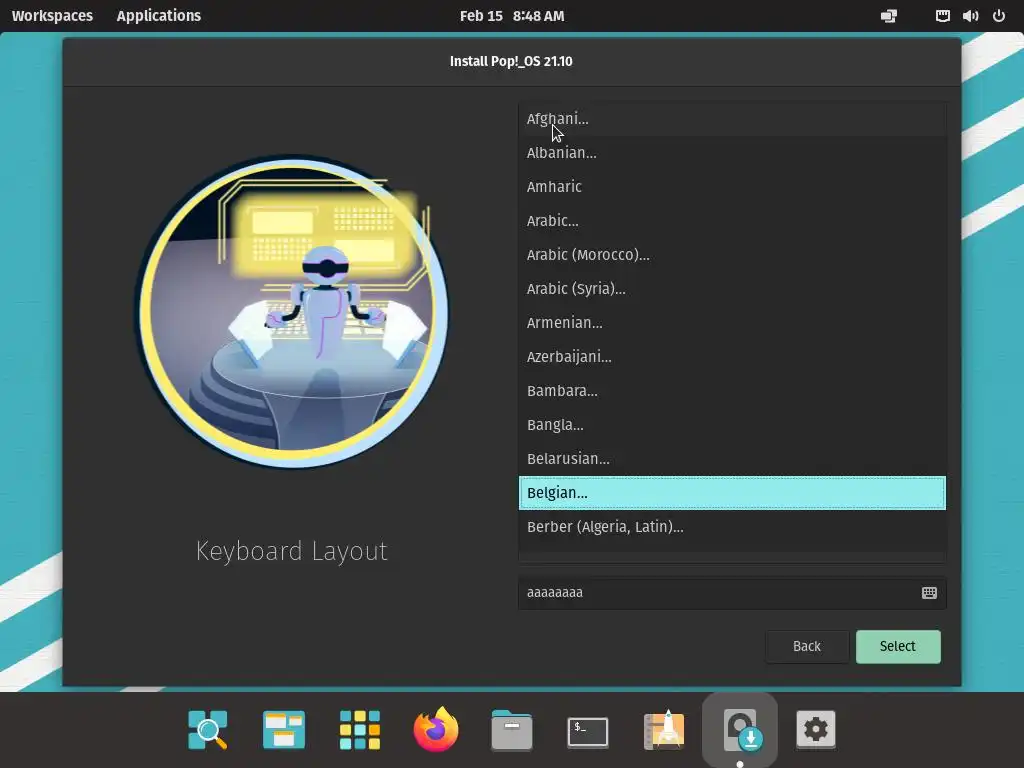Click the highlighted Belgian... layout row
Screen dimensions: 1024x768
click(732, 493)
